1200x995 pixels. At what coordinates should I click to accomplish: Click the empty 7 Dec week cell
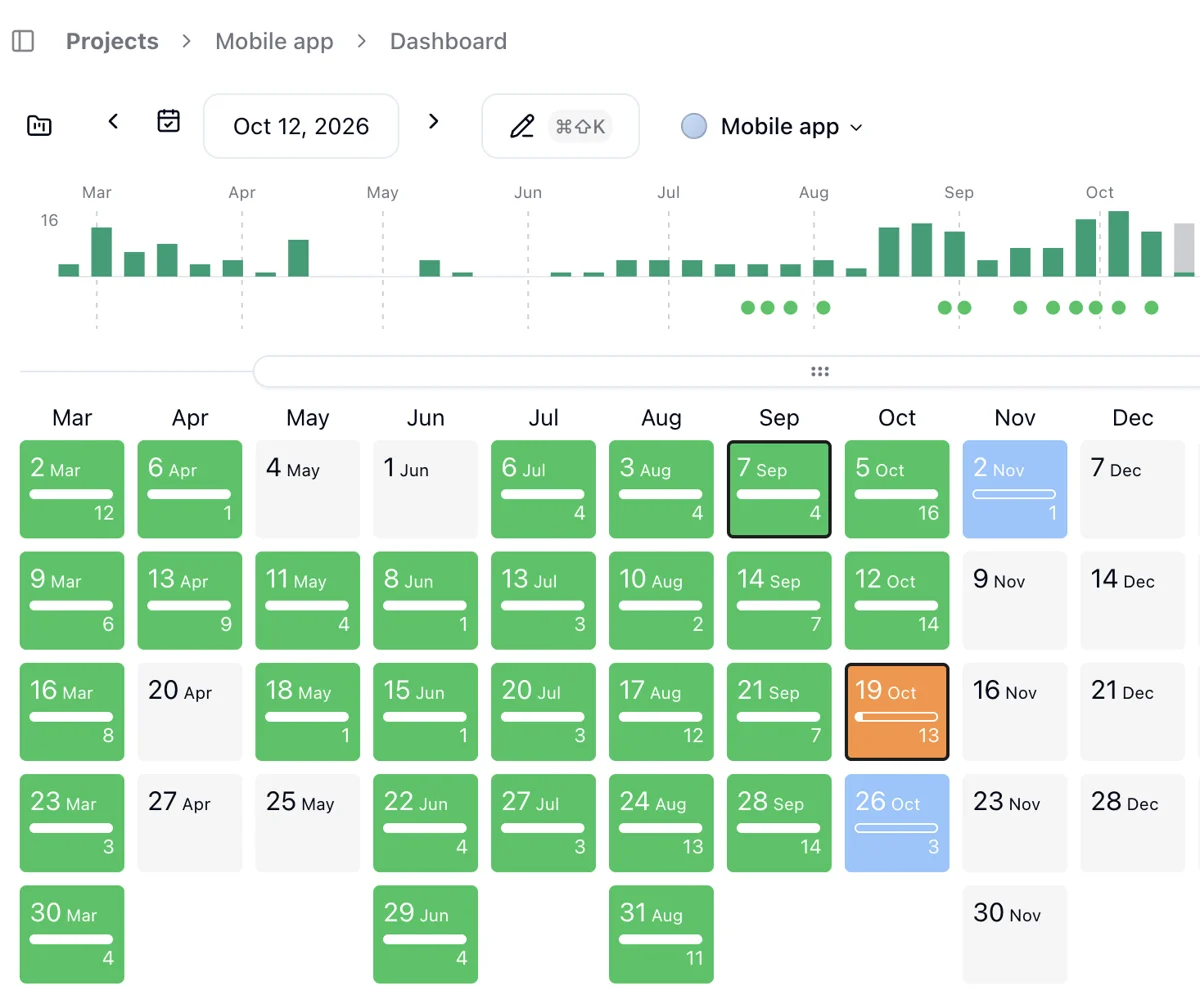tap(1133, 489)
